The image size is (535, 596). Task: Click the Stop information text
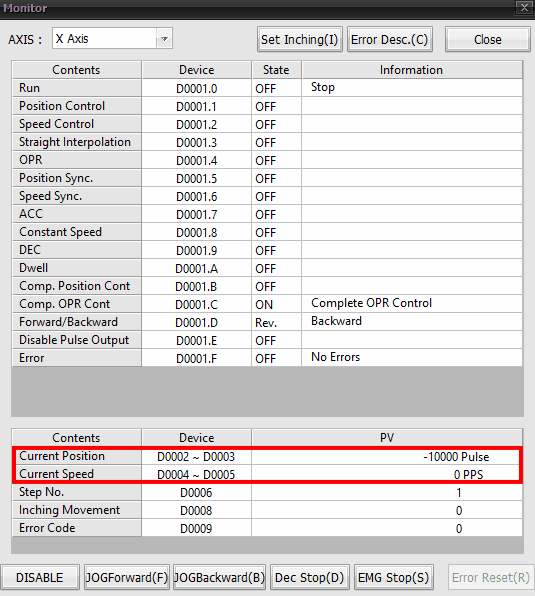(x=323, y=87)
